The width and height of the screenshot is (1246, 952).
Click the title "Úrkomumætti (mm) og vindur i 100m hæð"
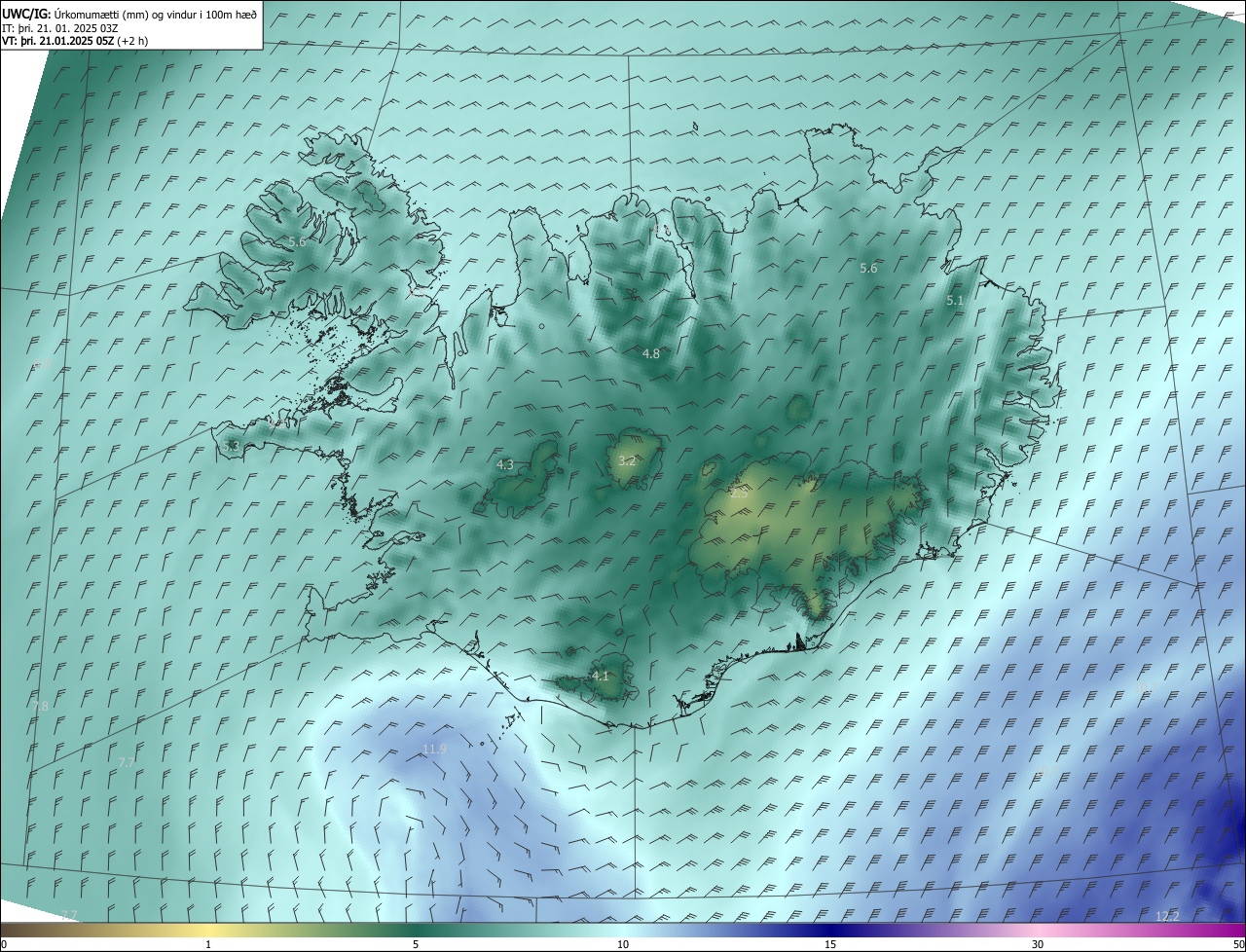click(x=156, y=15)
